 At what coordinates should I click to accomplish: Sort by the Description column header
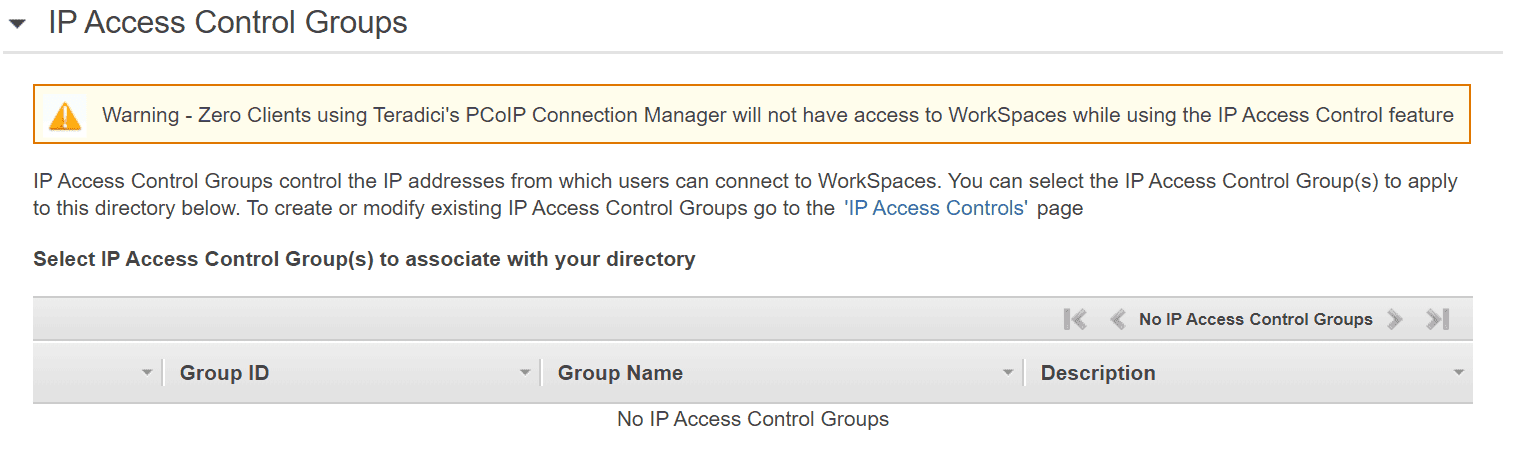tap(1098, 373)
